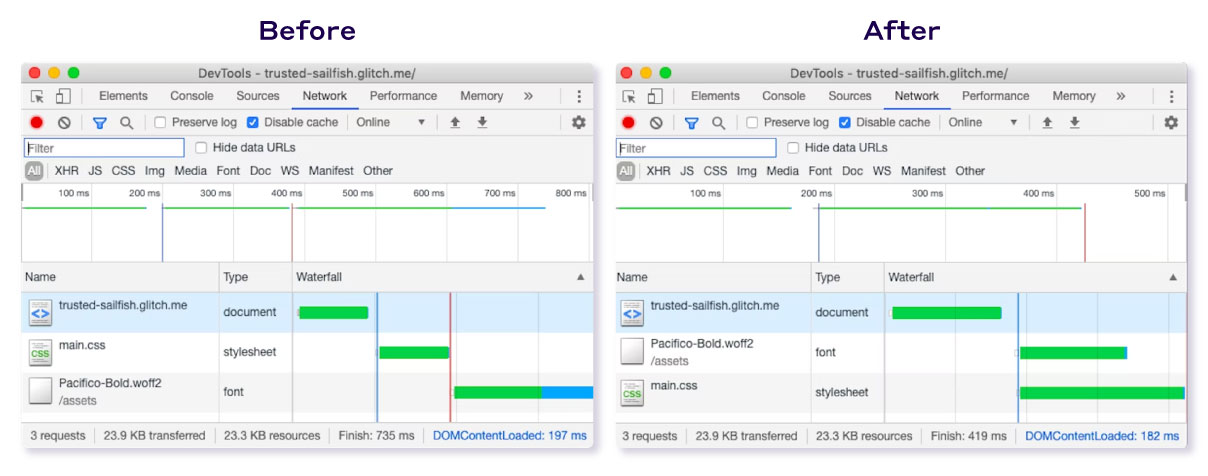Uncheck Disable cache in After window
The height and width of the screenshot is (476, 1208).
(x=844, y=122)
